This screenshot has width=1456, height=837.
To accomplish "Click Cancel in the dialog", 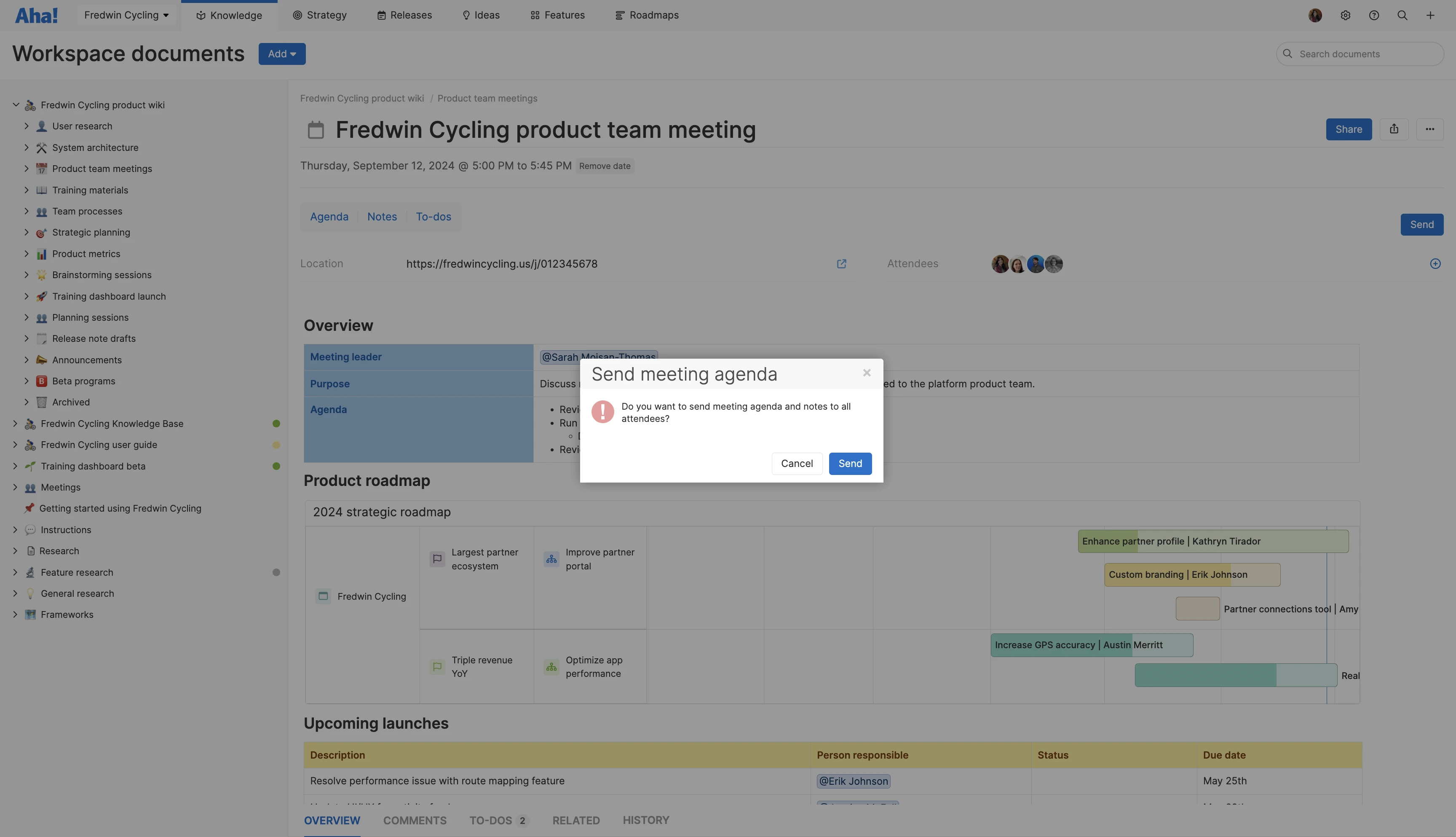I will click(x=796, y=463).
